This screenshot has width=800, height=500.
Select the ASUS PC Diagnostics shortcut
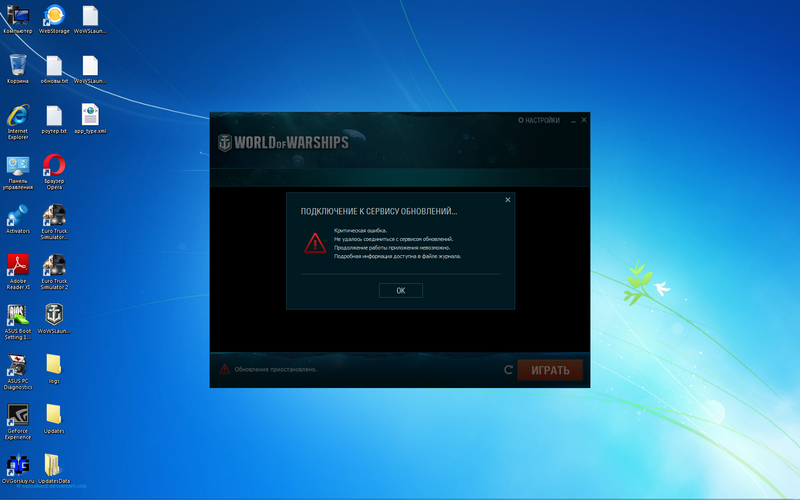click(18, 372)
